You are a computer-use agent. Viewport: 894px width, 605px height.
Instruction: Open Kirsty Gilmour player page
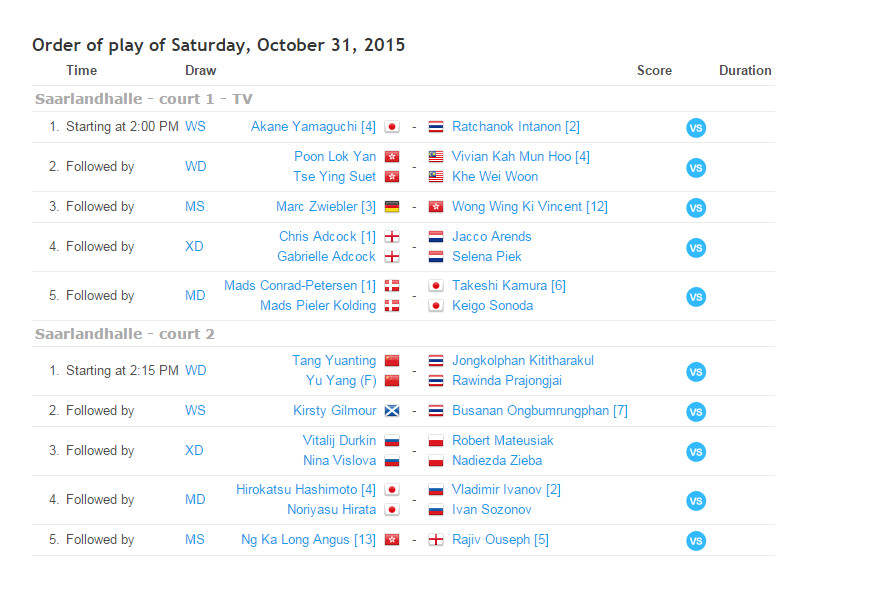point(334,411)
